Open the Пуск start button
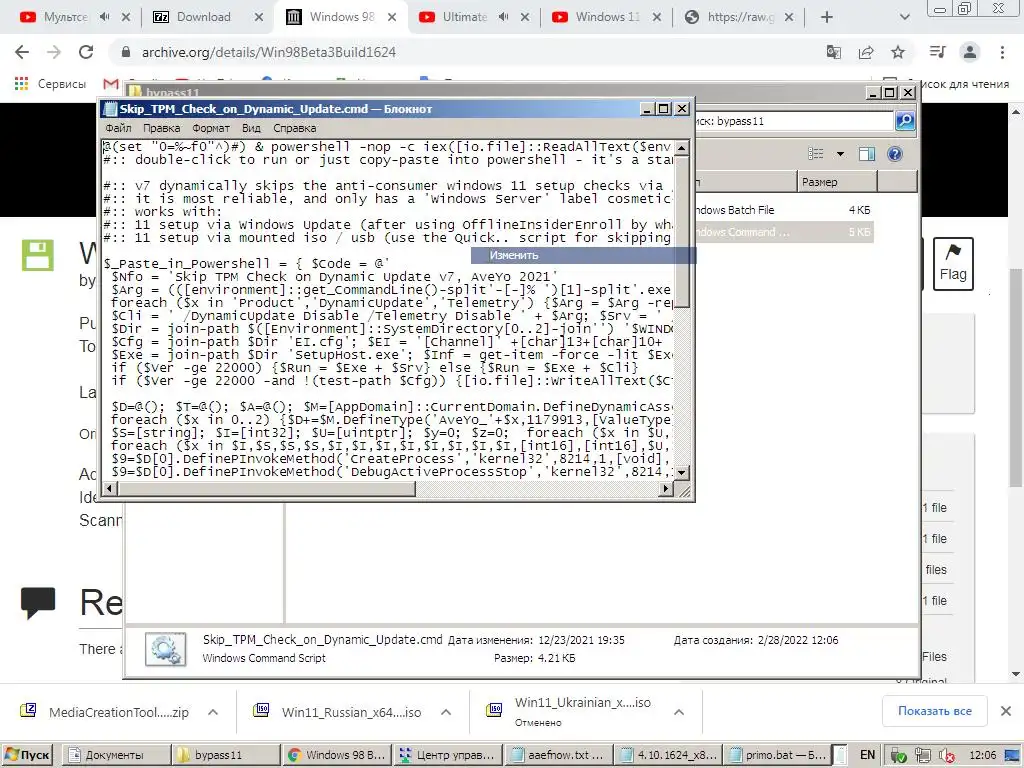This screenshot has height=768, width=1024. 27,755
